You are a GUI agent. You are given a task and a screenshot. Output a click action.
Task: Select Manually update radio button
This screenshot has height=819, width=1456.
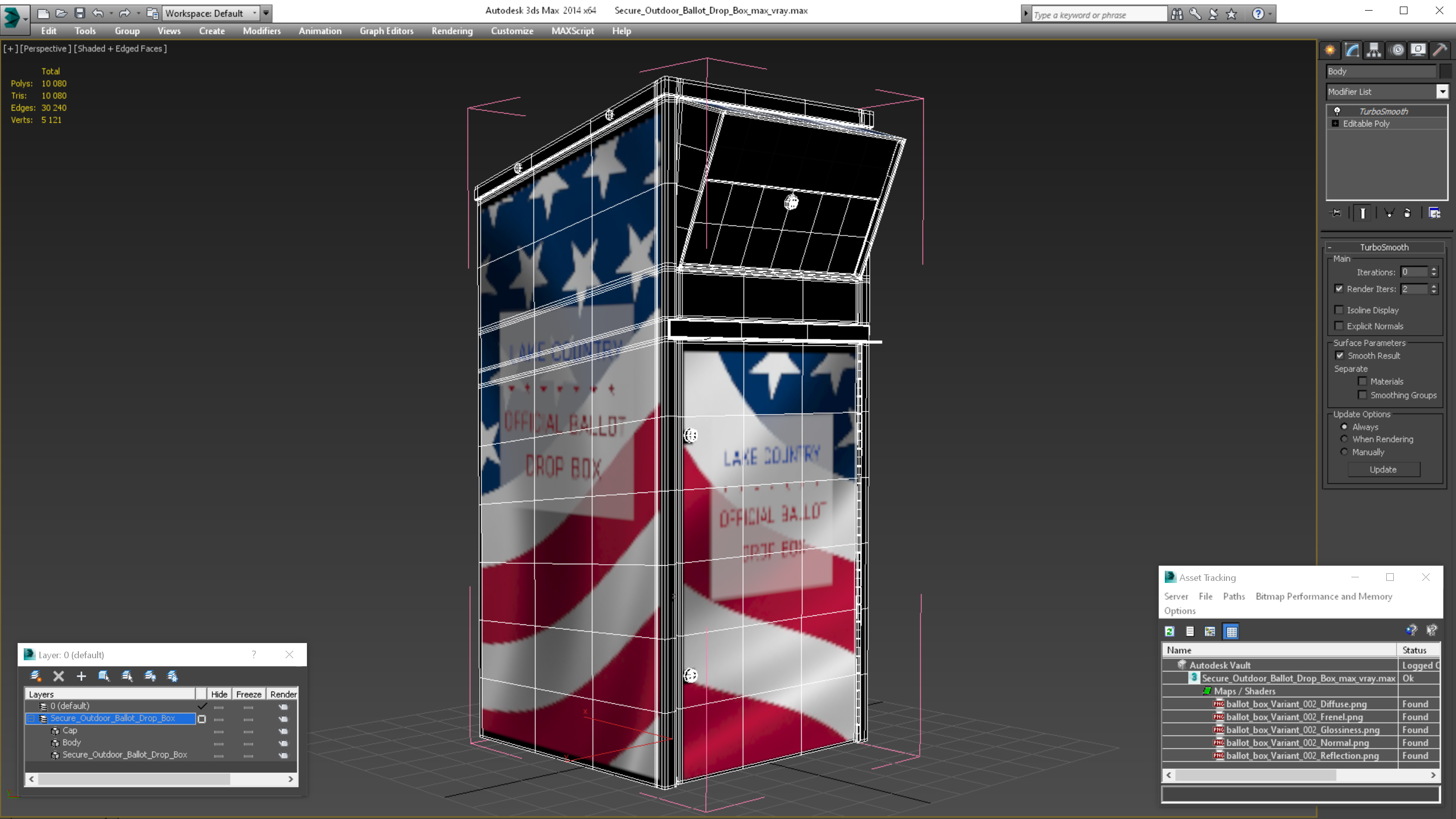point(1345,451)
